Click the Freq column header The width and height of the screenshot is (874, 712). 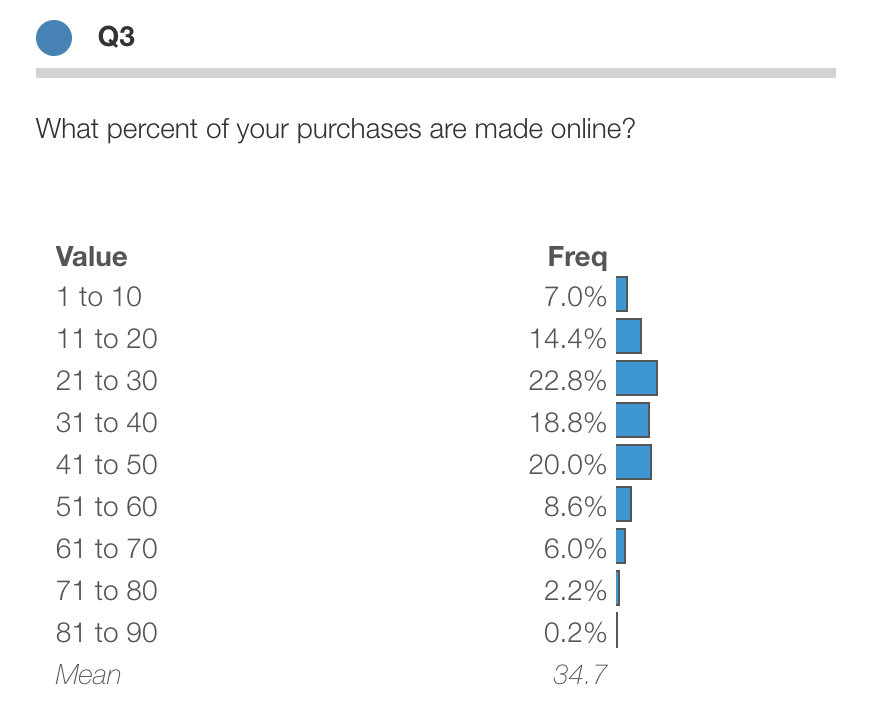[577, 257]
